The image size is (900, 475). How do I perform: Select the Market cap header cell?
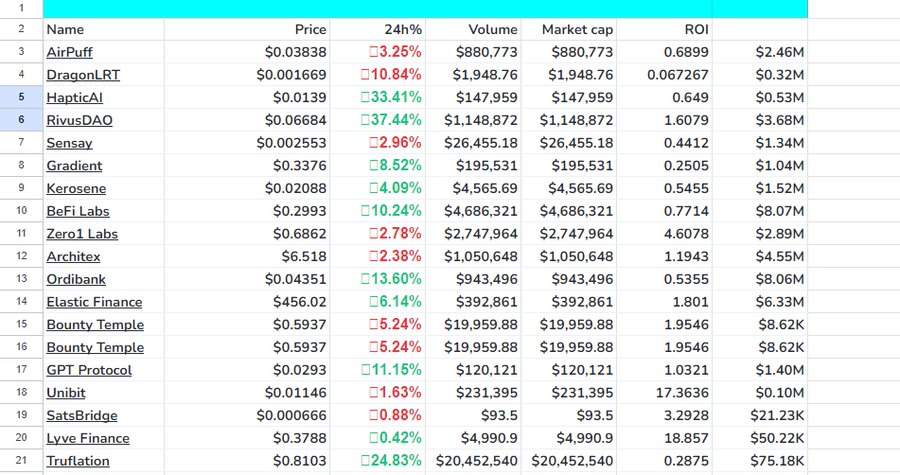pyautogui.click(x=569, y=29)
